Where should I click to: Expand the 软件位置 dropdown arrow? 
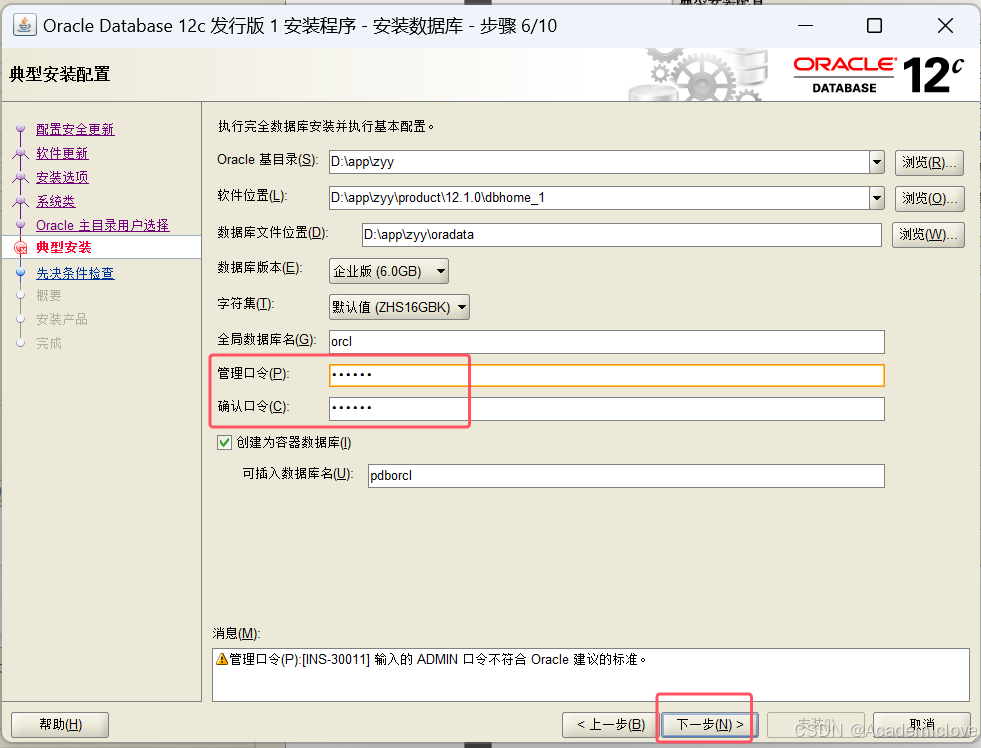point(876,198)
